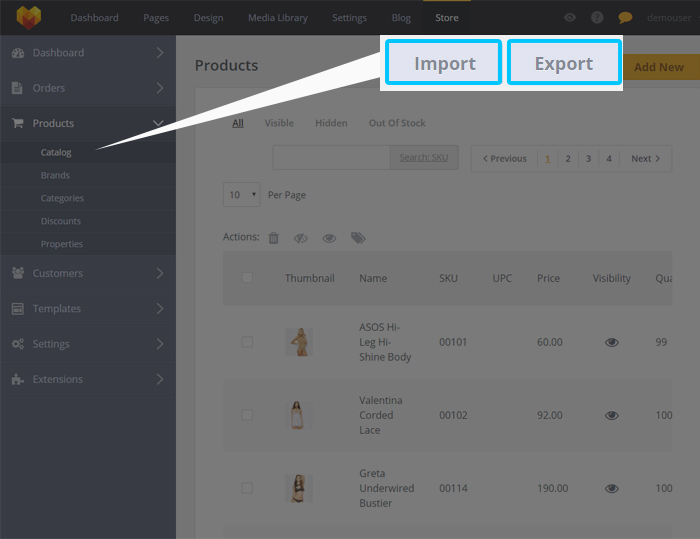The width and height of the screenshot is (700, 539).
Task: Open Pages in the top navigation
Action: [x=156, y=18]
